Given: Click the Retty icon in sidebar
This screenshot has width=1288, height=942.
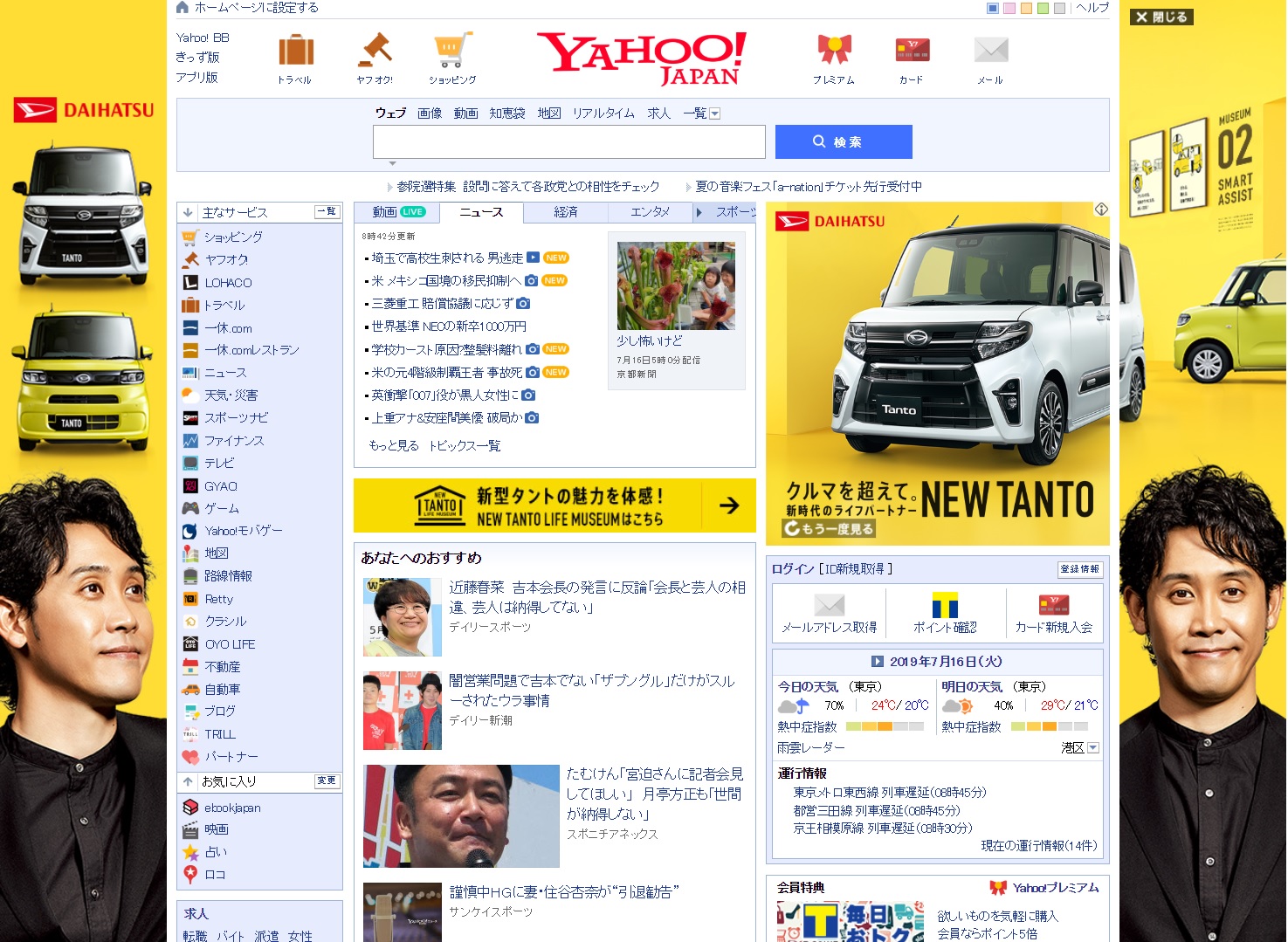Looking at the screenshot, I should coord(190,599).
